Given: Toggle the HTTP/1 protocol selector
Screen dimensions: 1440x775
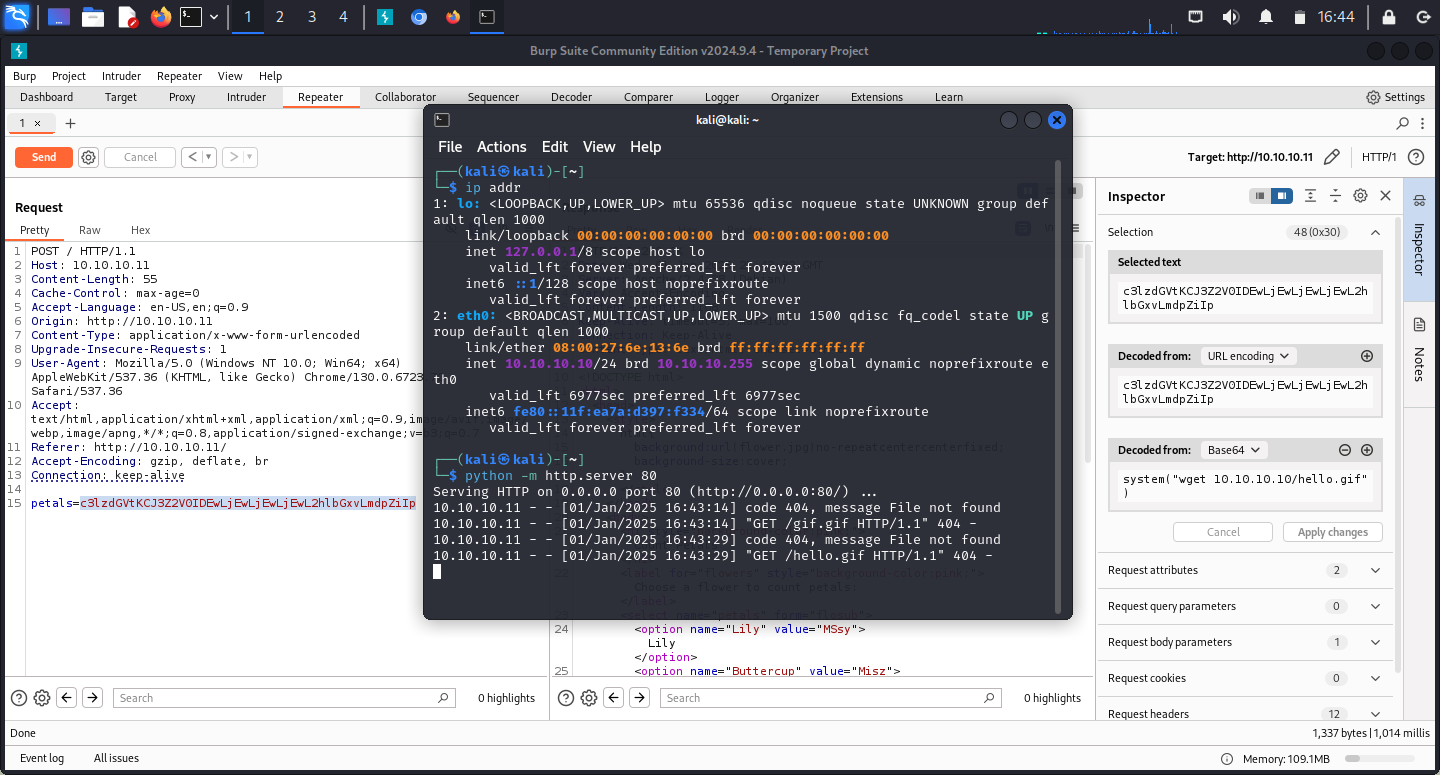Looking at the screenshot, I should click(1379, 157).
